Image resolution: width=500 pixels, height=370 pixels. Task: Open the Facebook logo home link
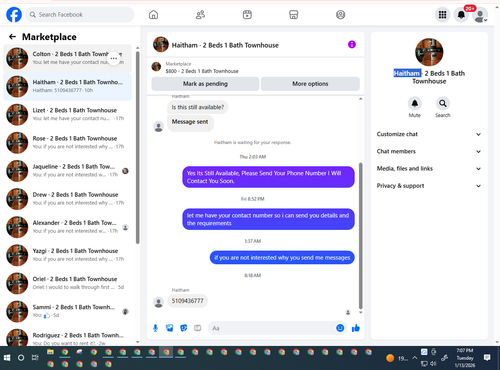(14, 15)
